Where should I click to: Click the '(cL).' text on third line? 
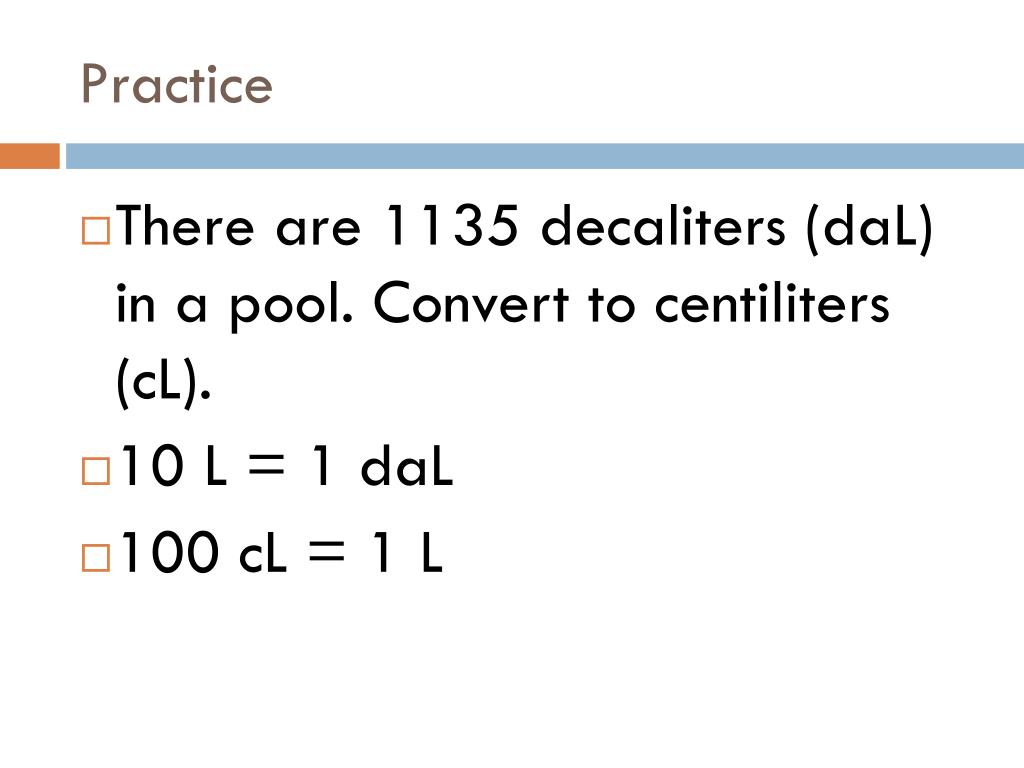[x=163, y=381]
